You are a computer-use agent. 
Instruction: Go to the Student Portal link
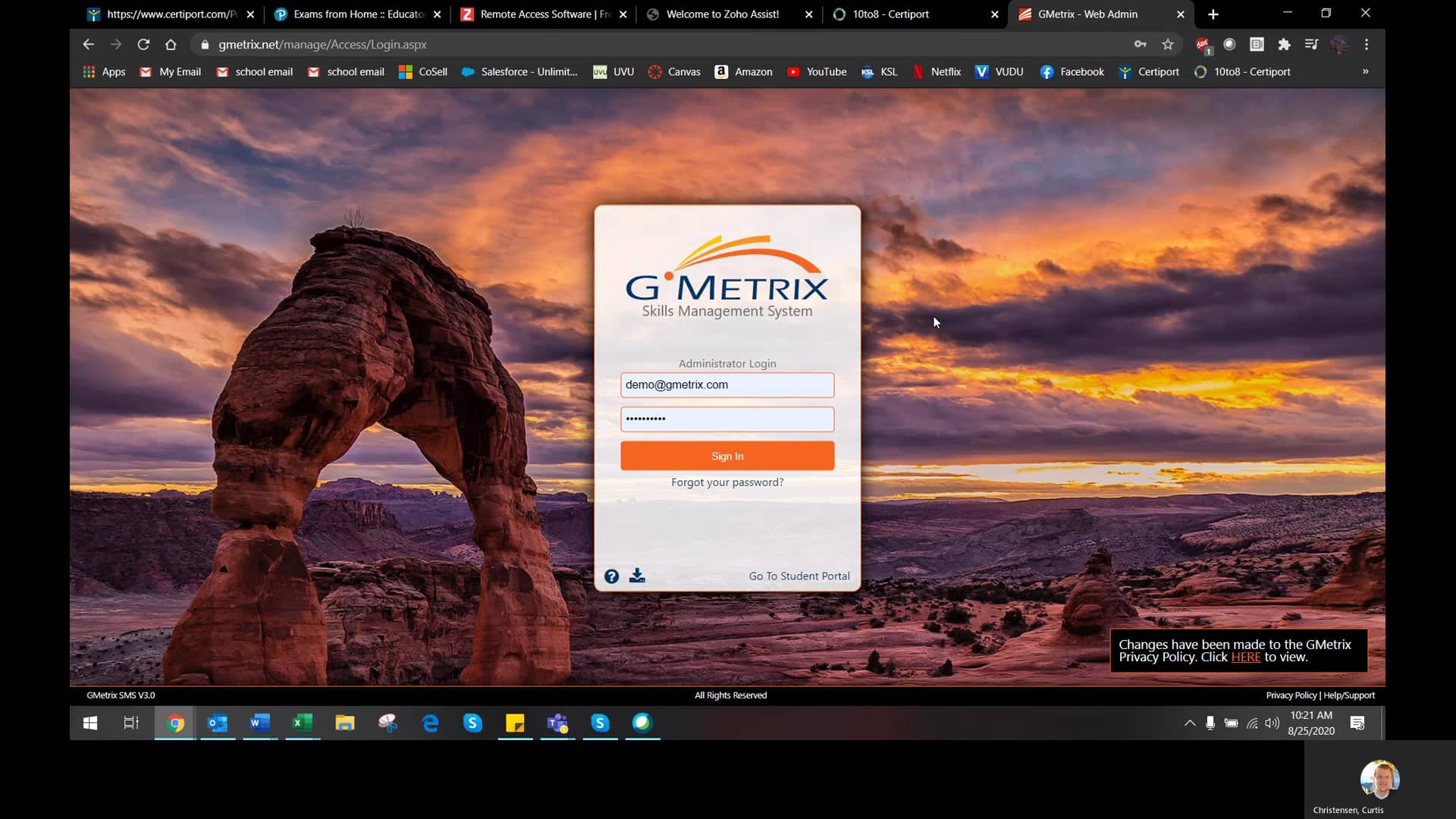pos(799,576)
